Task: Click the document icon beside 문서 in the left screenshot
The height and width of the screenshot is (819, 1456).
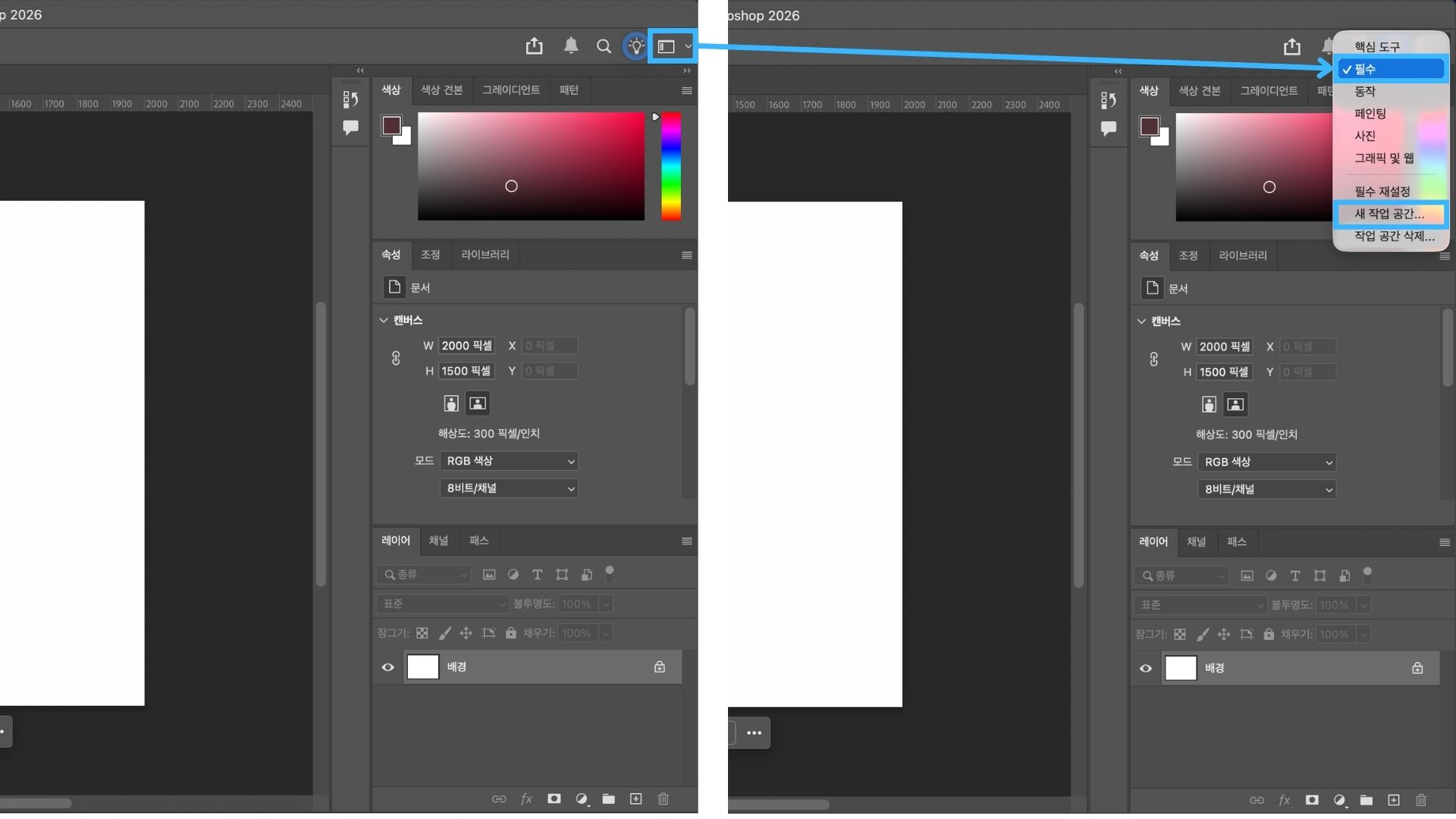Action: pyautogui.click(x=394, y=287)
